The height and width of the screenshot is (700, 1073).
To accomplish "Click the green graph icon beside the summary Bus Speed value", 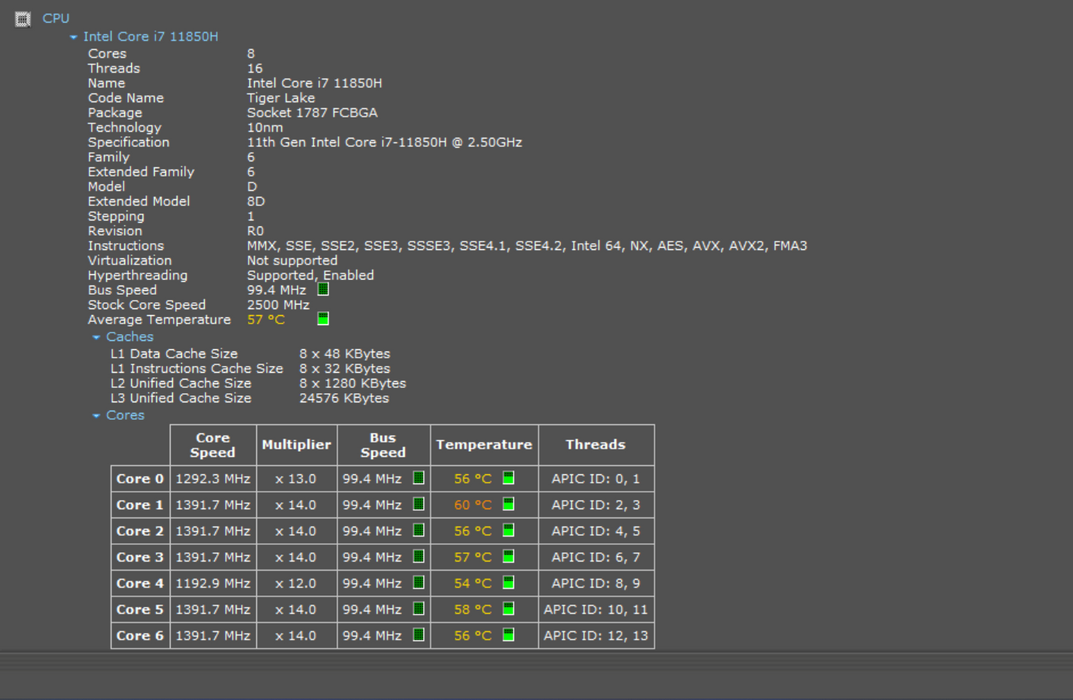I will (323, 289).
